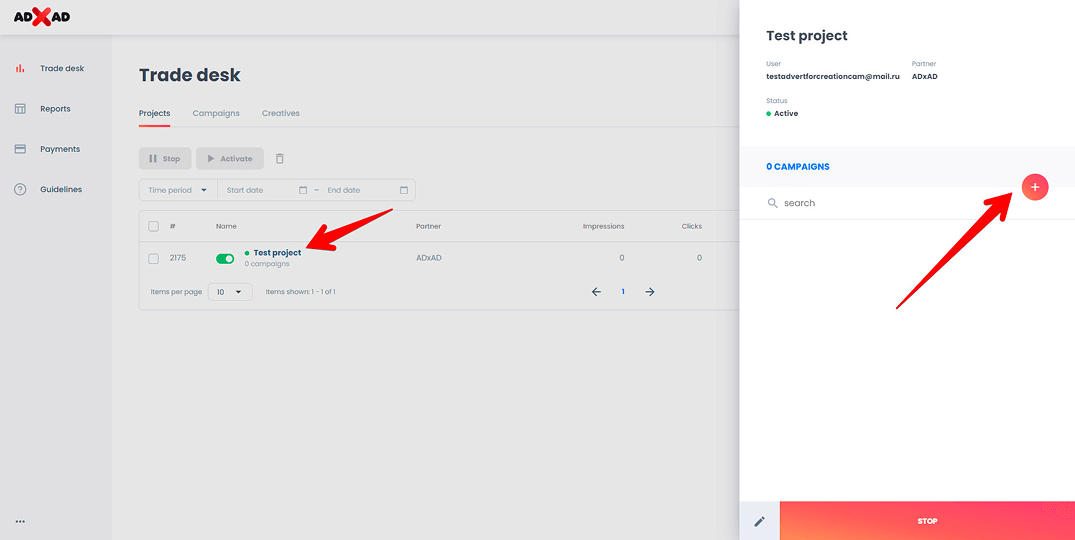The width and height of the screenshot is (1075, 540).
Task: Open Start date calendar picker
Action: 303,190
